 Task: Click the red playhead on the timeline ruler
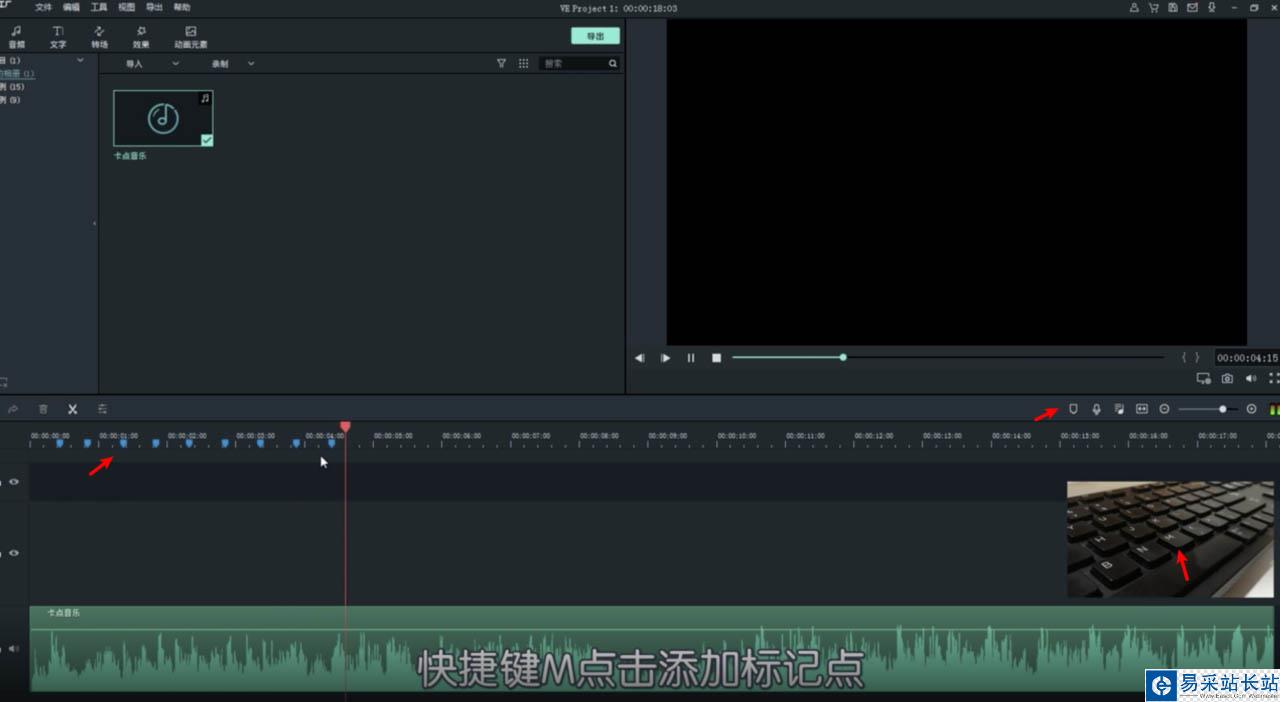pyautogui.click(x=345, y=427)
